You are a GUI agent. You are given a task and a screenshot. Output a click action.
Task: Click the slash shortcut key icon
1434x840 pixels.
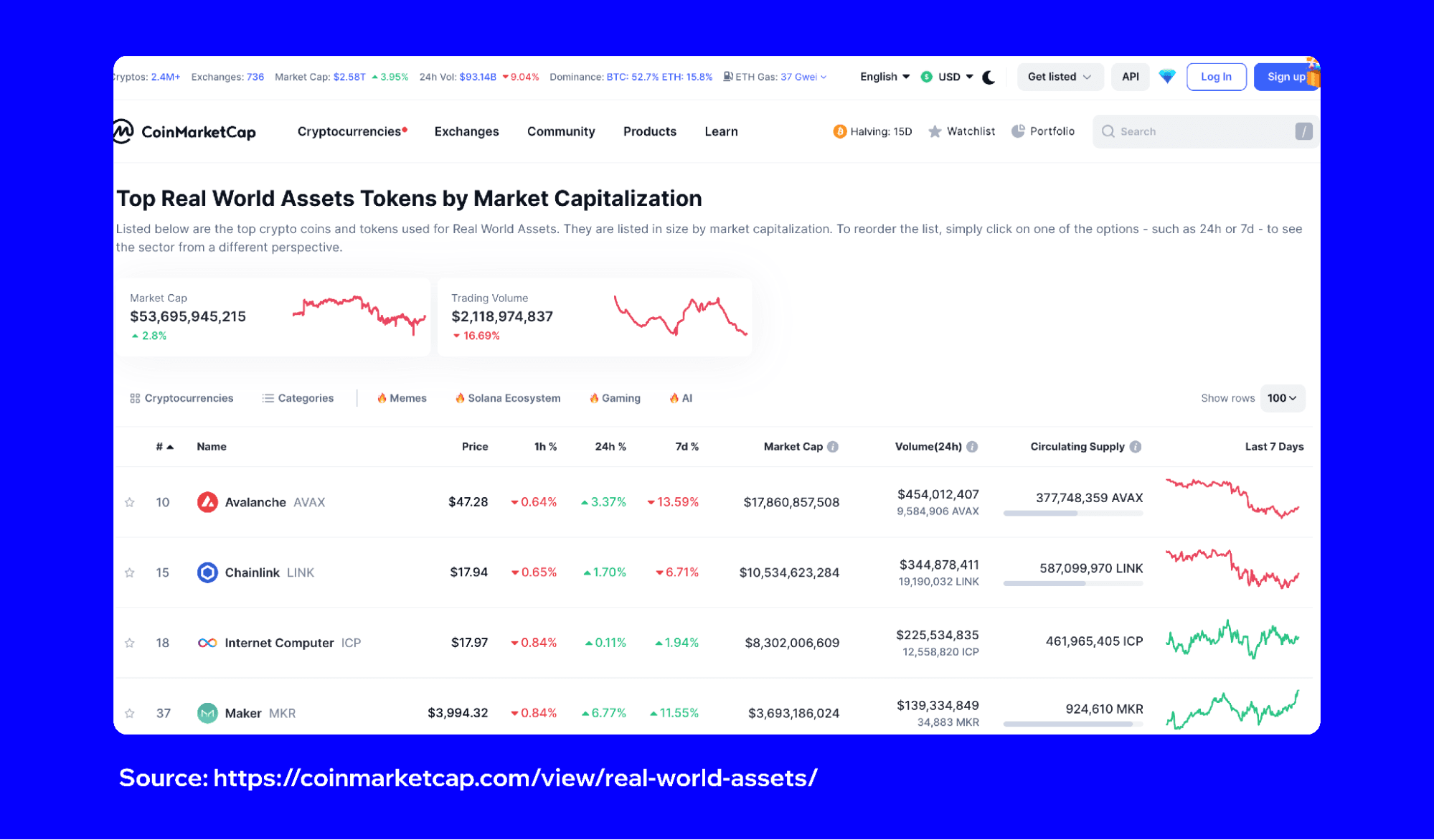(1303, 131)
